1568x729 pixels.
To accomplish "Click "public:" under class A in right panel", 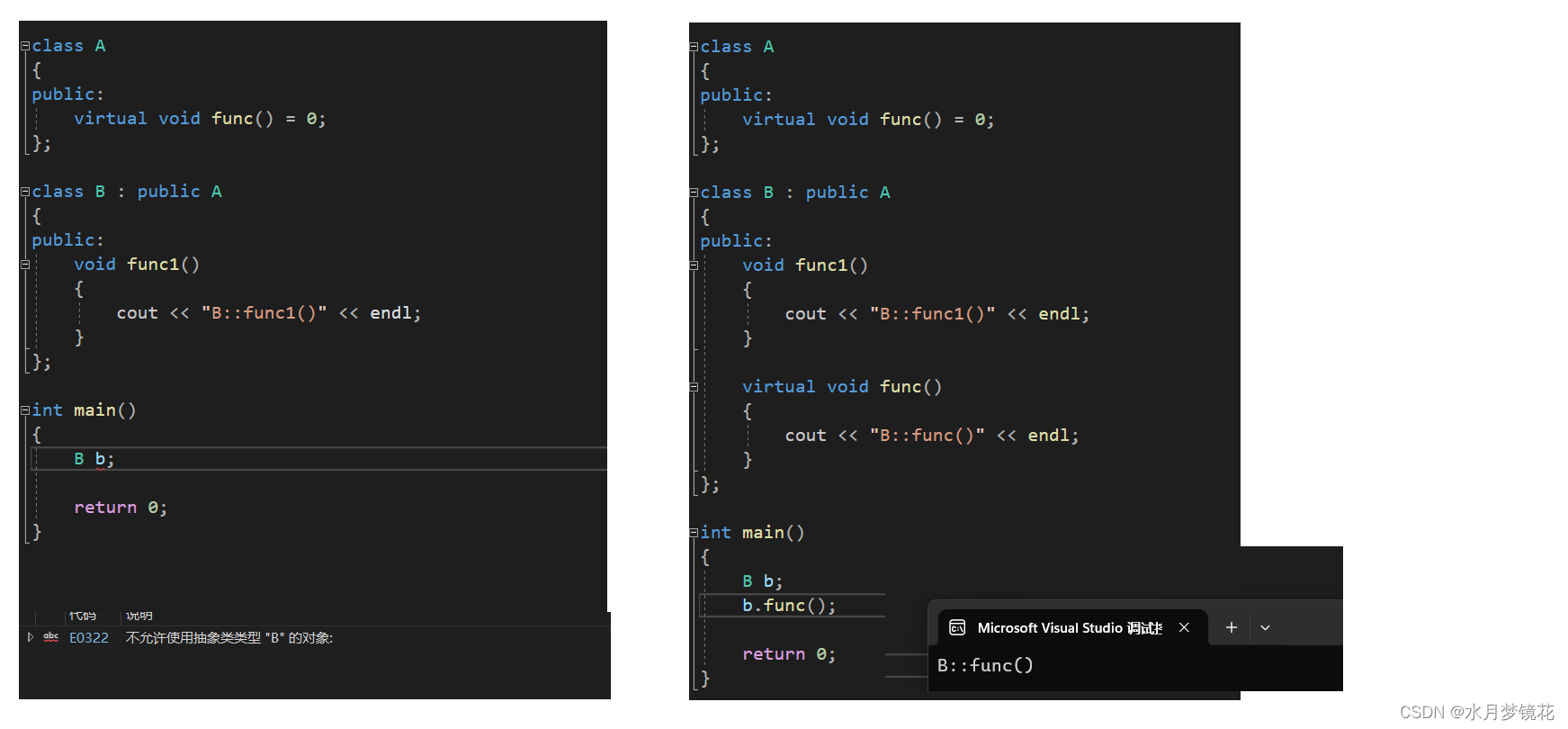I will (x=737, y=95).
